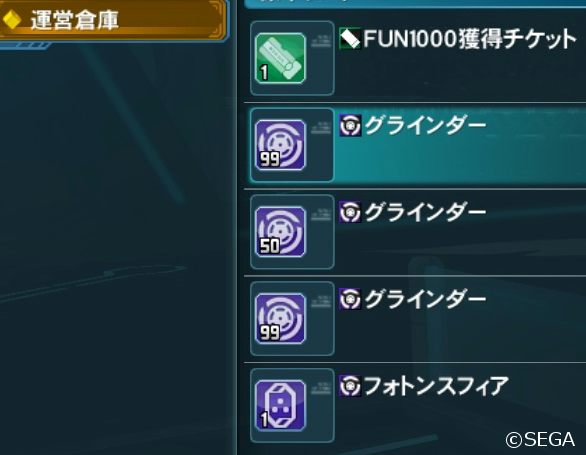Choose the FUN1000獲得チケット item name

click(470, 39)
